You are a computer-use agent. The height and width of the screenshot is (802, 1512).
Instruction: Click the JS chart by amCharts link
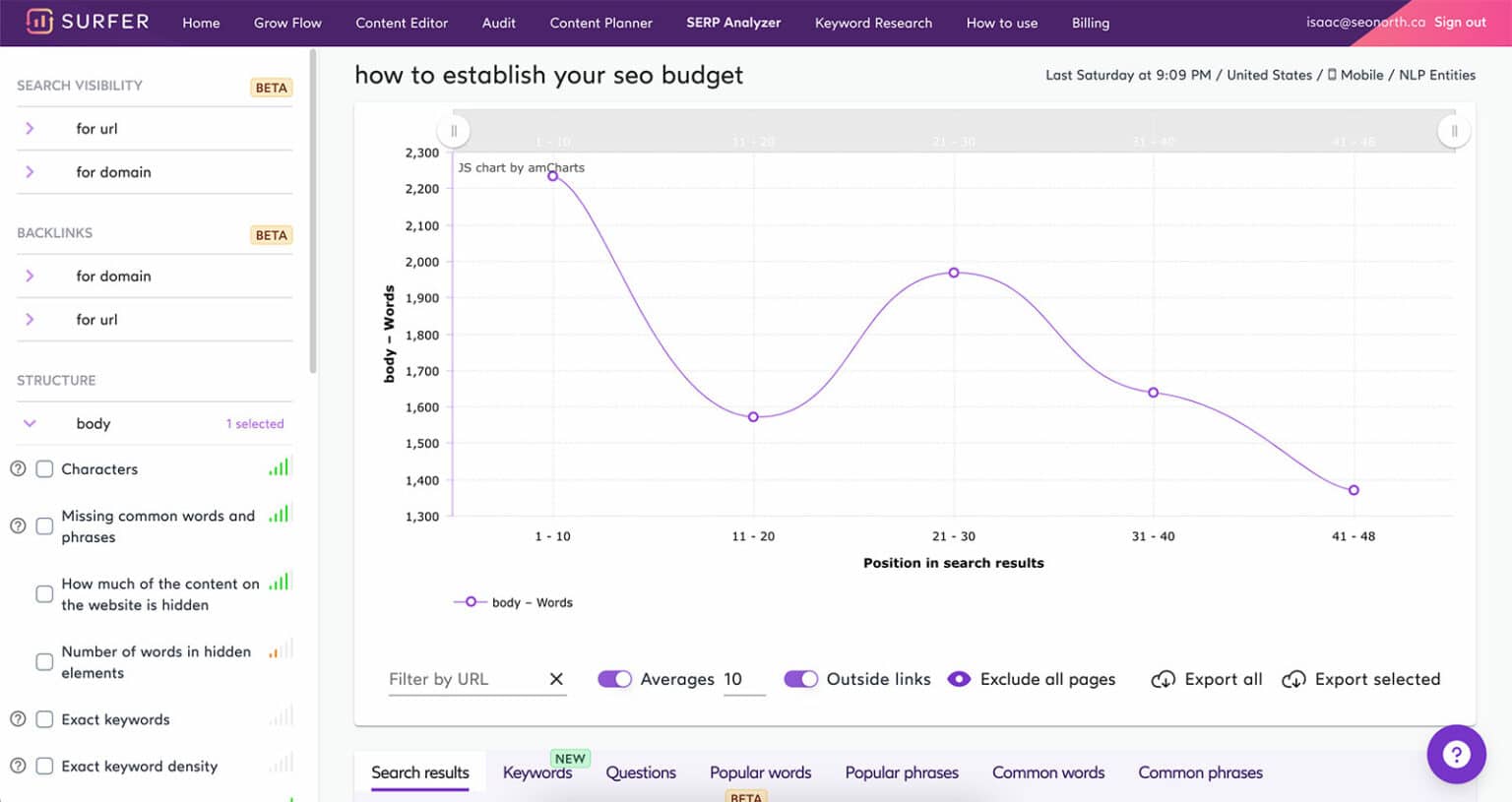521,167
